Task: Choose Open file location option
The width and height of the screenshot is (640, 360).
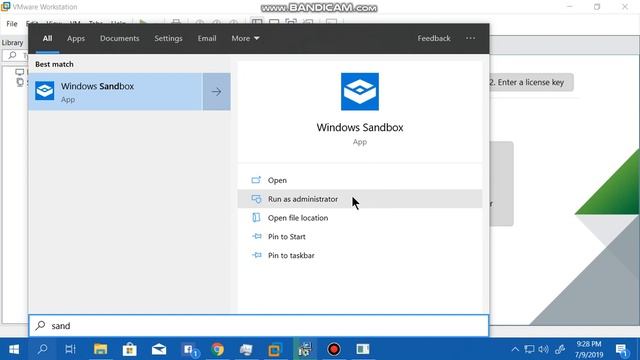Action: (x=298, y=218)
